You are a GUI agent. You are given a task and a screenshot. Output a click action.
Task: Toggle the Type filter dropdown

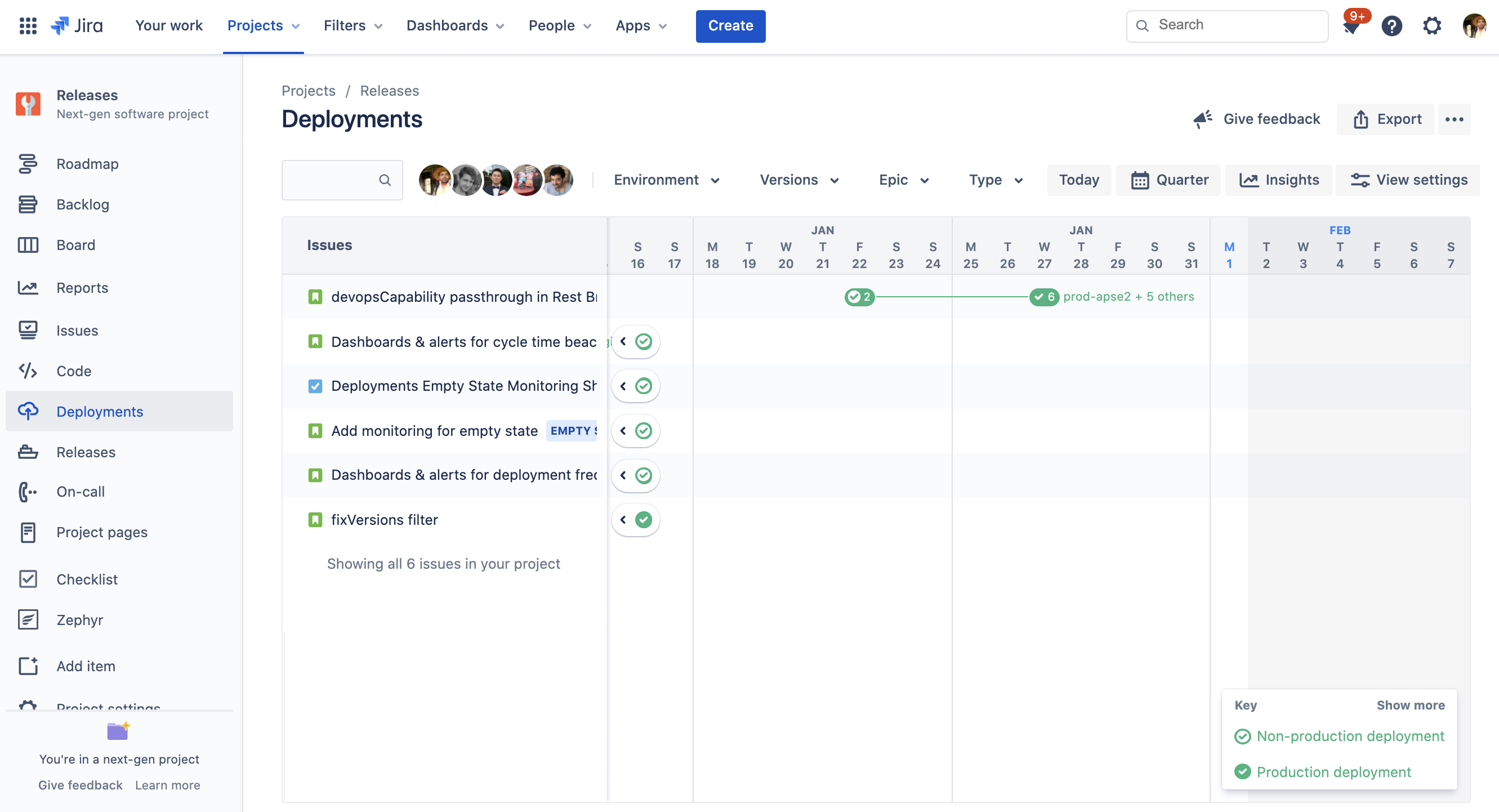[x=997, y=179]
